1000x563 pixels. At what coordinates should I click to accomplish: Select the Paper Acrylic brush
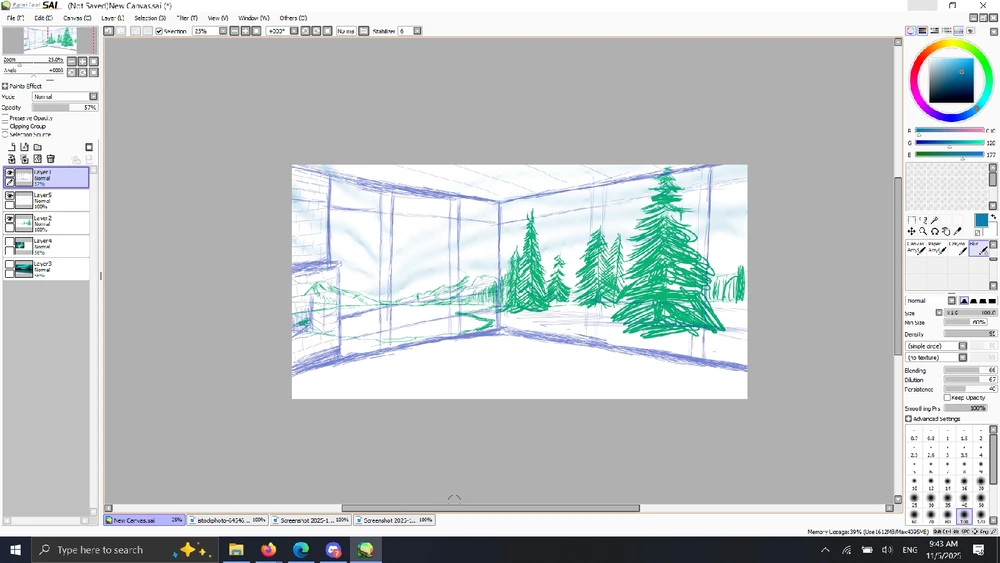point(936,248)
